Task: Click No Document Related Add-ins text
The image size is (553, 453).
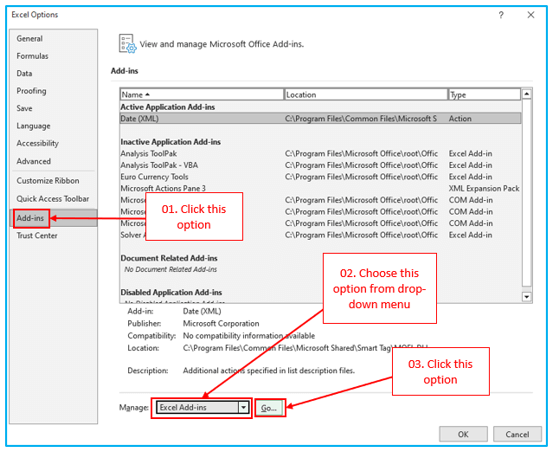Action: pos(171,270)
